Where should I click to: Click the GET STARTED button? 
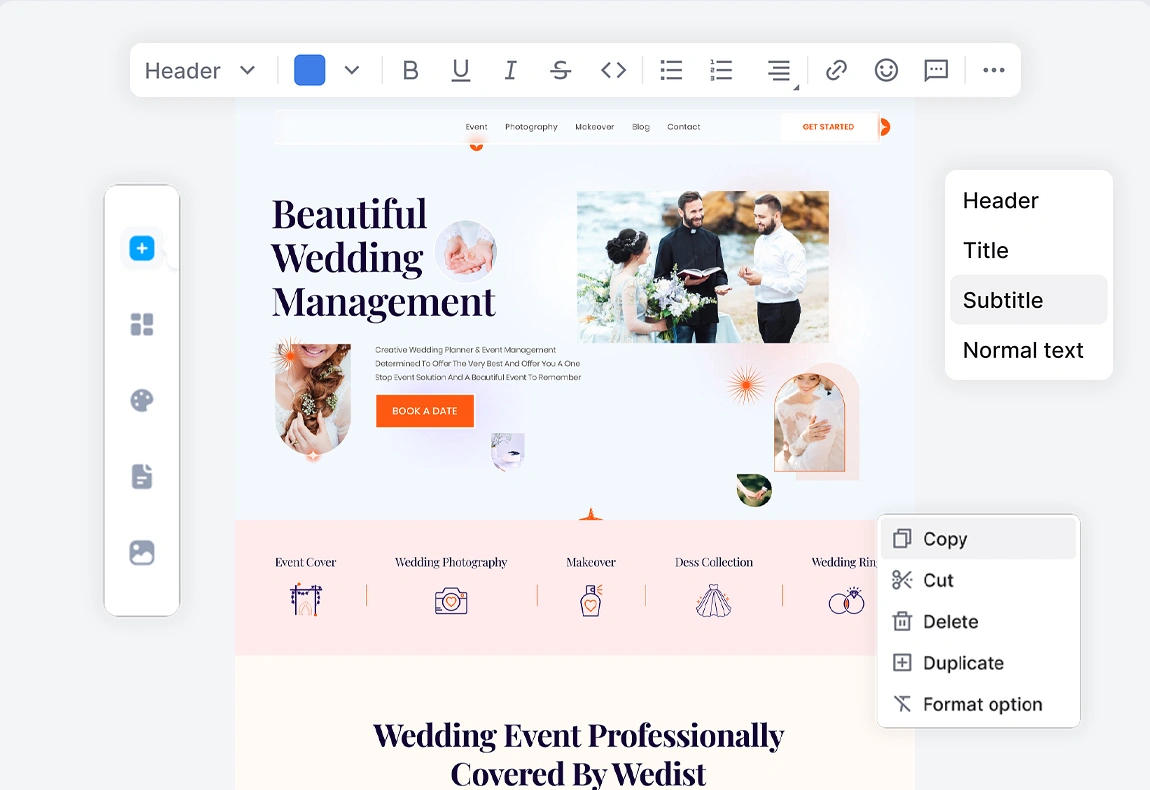tap(828, 127)
